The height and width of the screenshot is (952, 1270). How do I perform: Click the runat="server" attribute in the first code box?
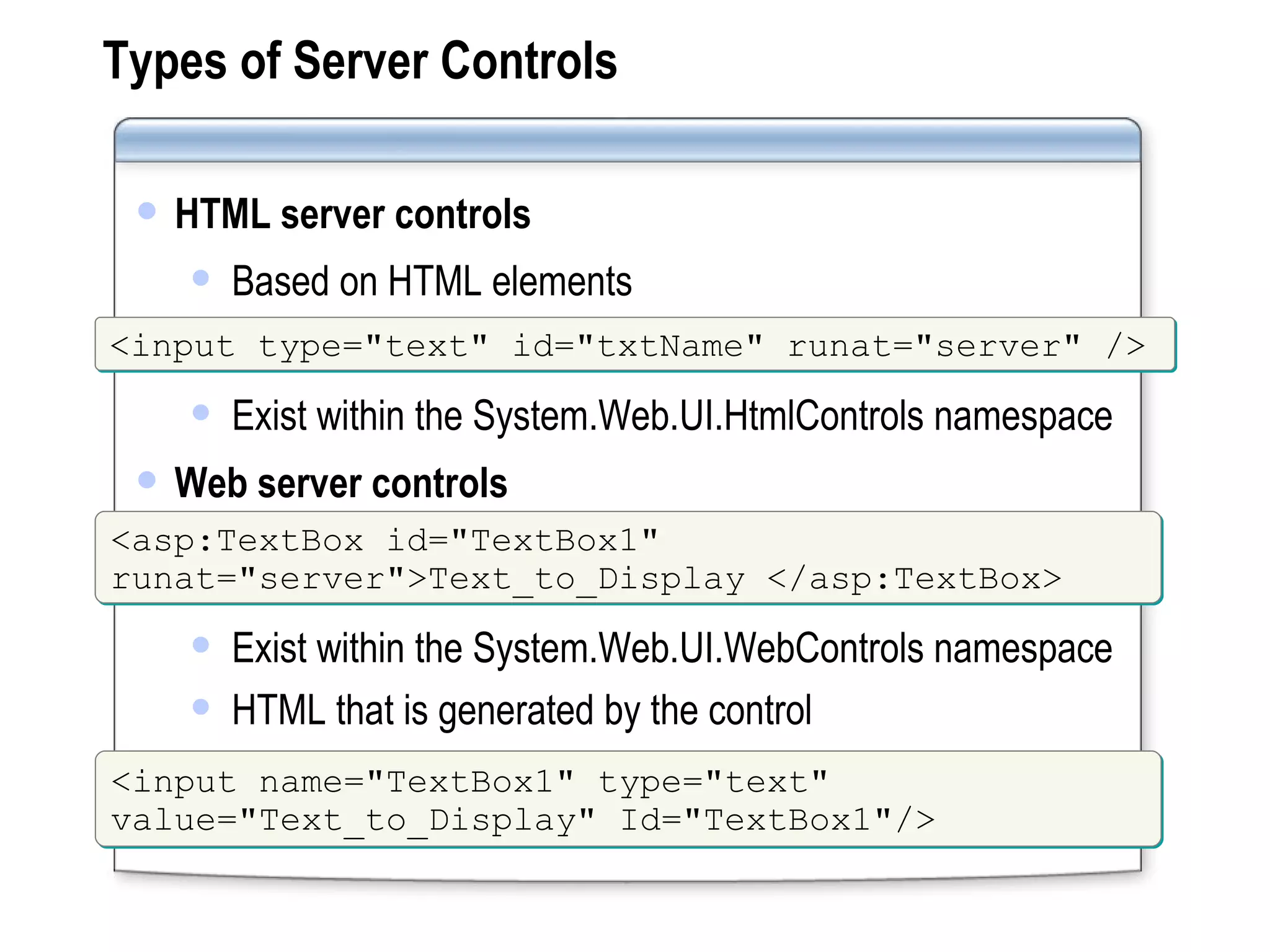pos(933,346)
